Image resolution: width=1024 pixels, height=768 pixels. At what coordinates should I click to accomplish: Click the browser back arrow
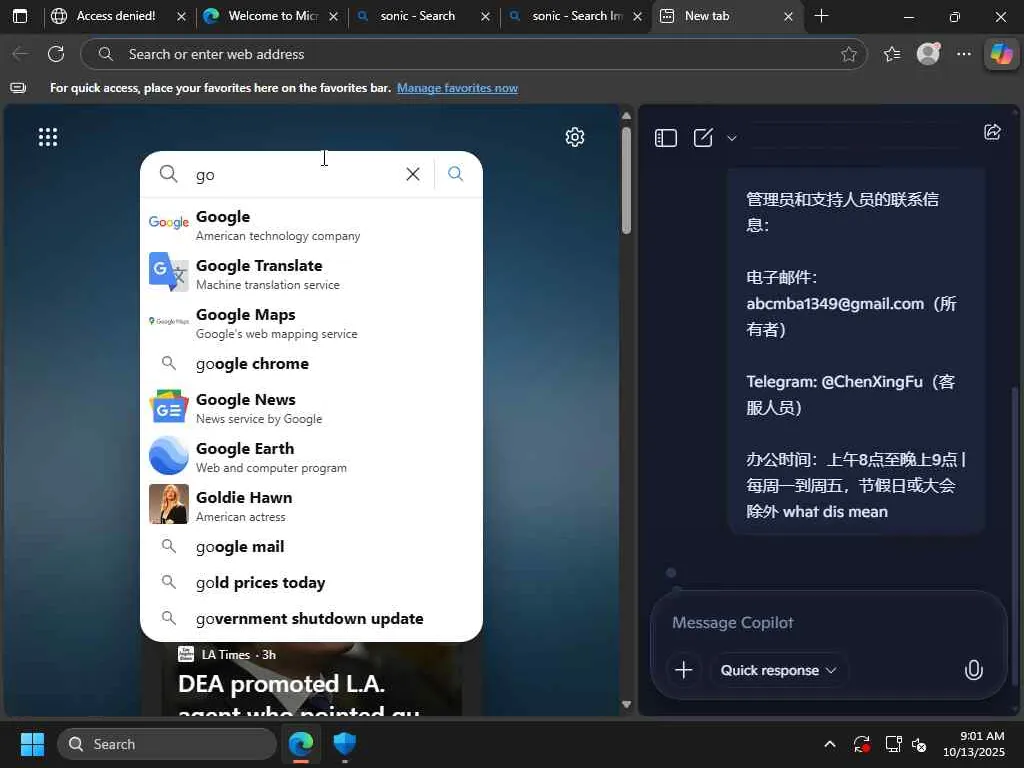coord(21,54)
